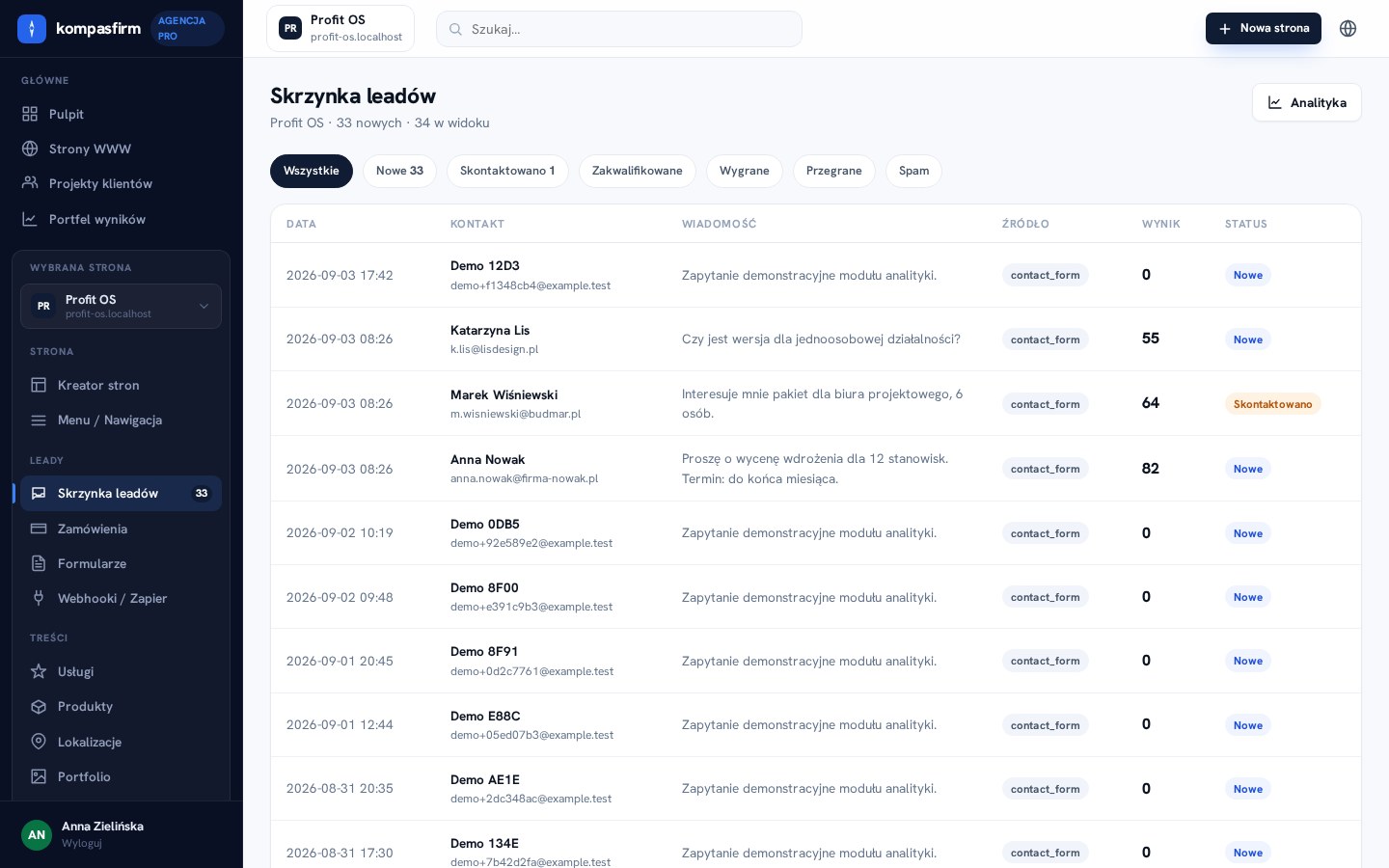Screen dimensions: 1389x868
Task: Open Pulpit via its grid icon
Action: [30, 114]
